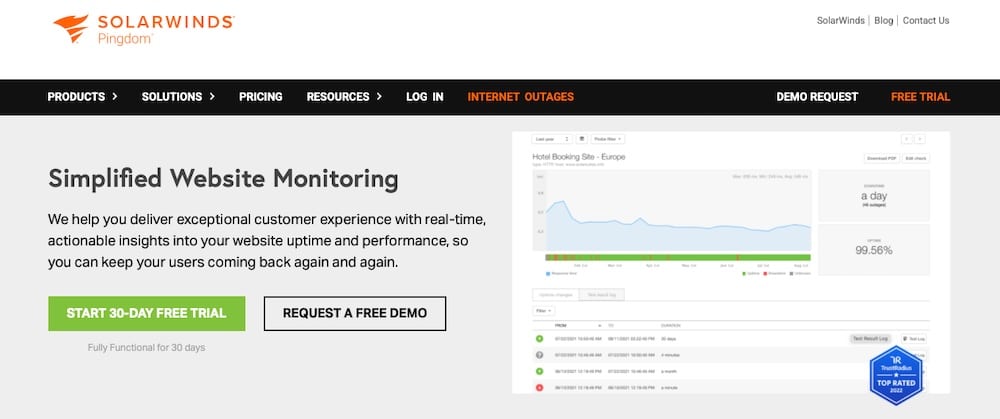This screenshot has width=1000, height=419.
Task: Click Request a Free Demo button
Action: [x=354, y=313]
